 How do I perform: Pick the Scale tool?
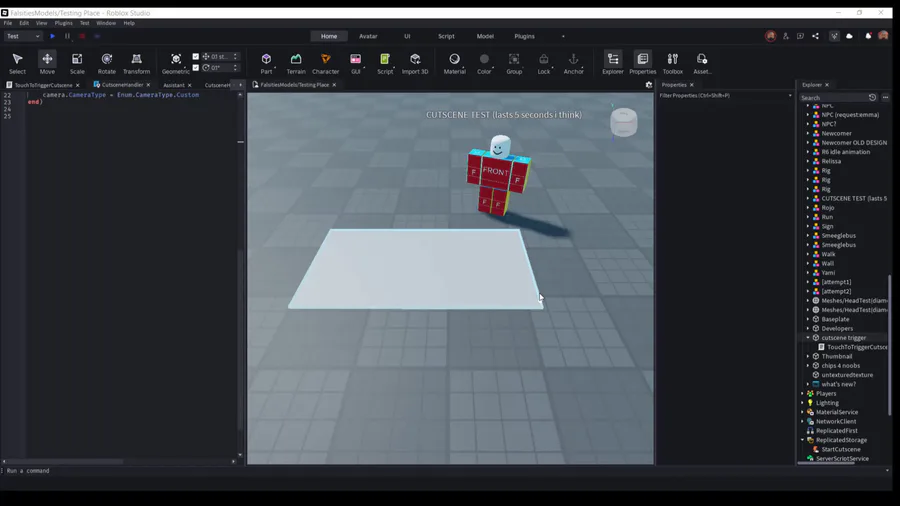click(x=77, y=63)
